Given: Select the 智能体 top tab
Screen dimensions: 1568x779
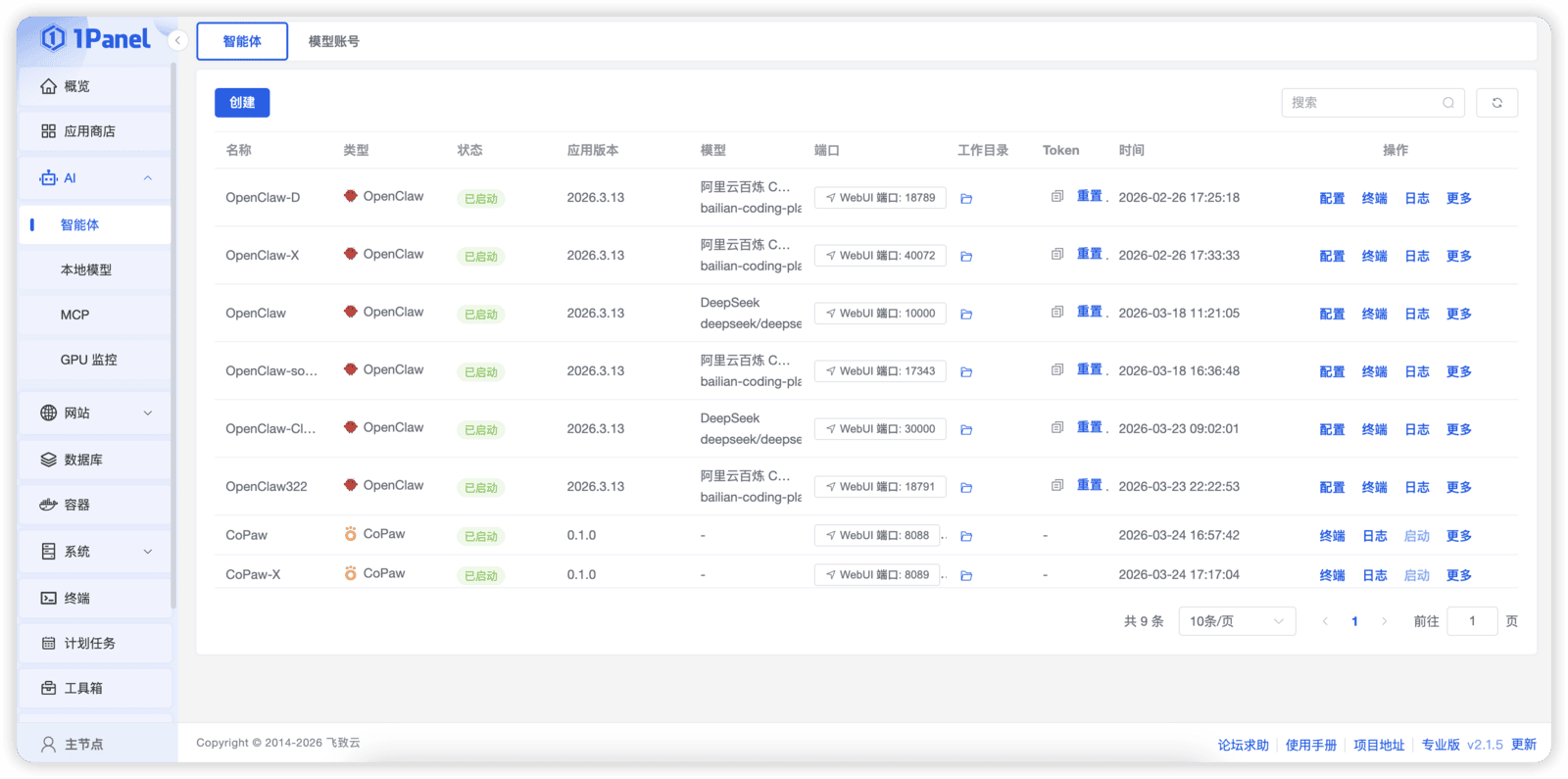Looking at the screenshot, I should click(x=242, y=41).
